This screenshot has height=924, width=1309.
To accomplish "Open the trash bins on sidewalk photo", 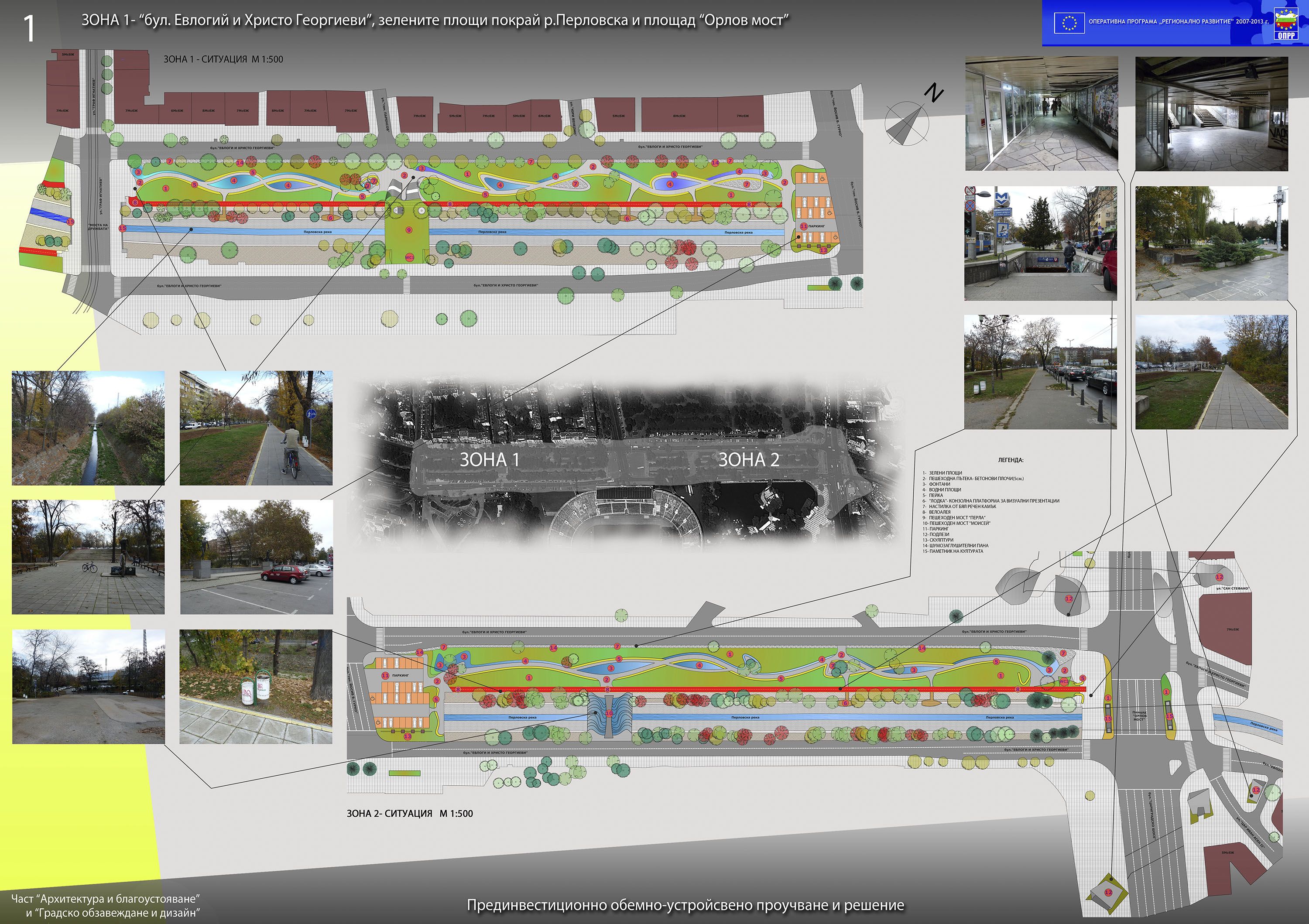I will click(255, 686).
